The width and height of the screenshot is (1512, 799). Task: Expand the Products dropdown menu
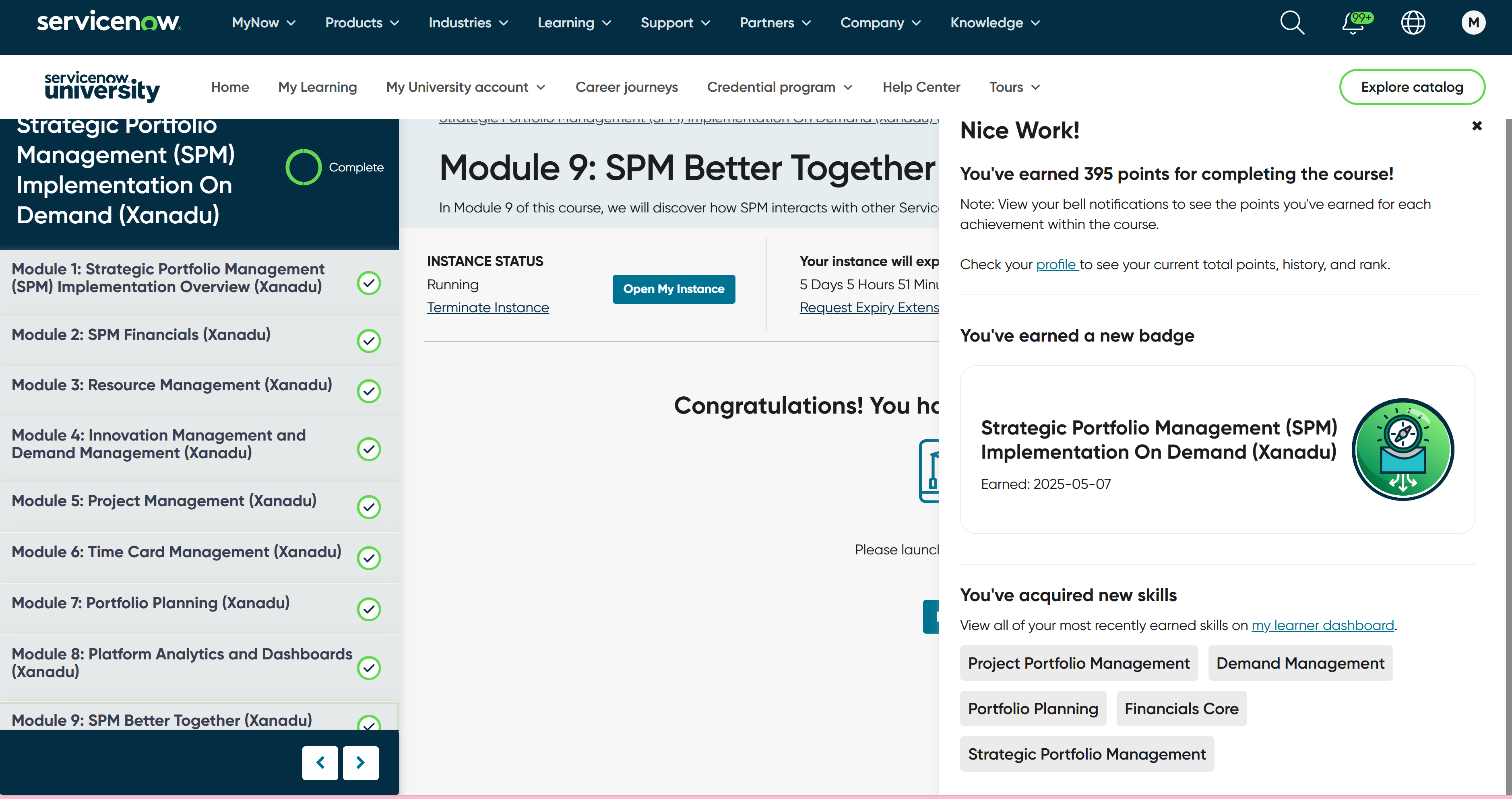(361, 23)
